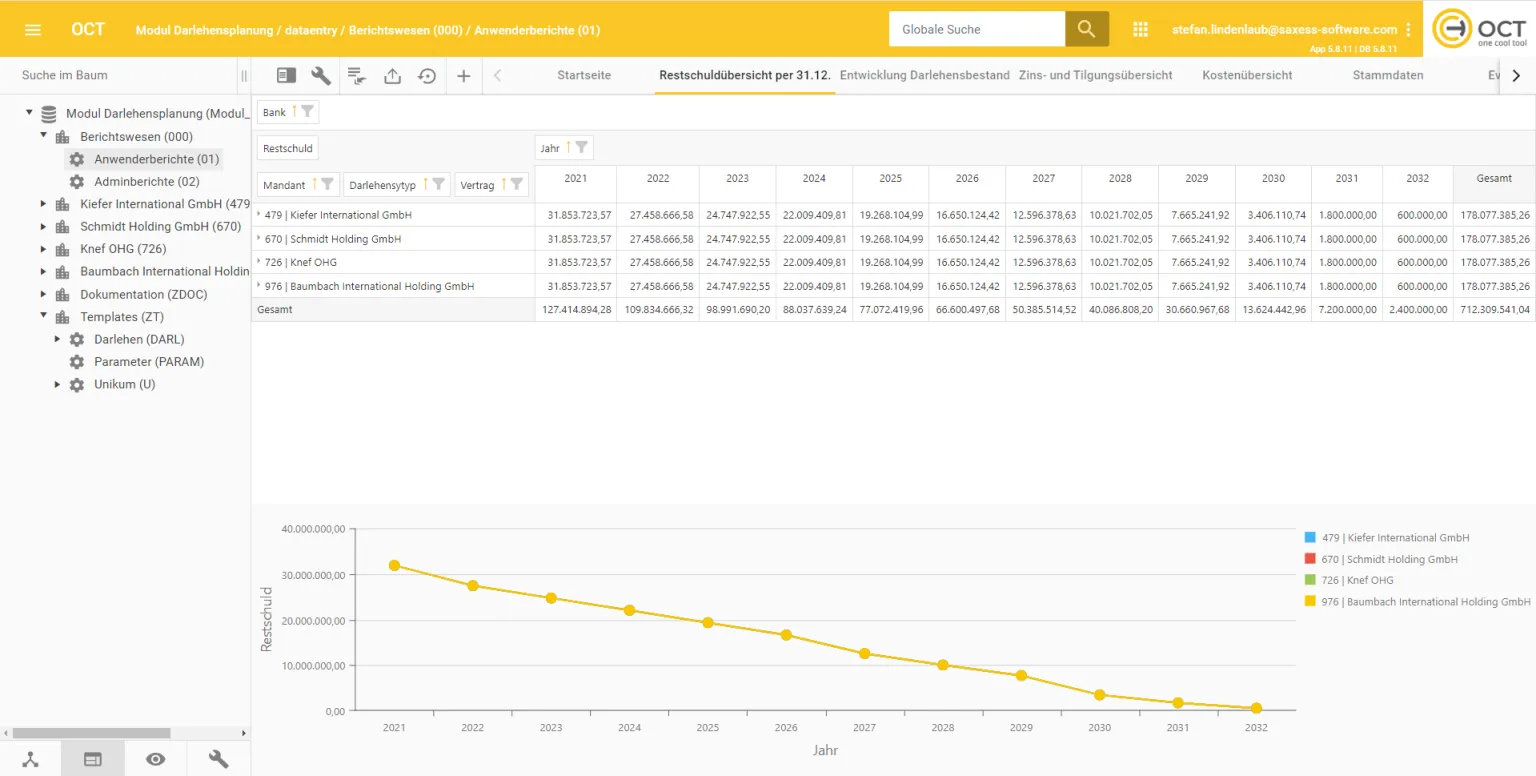Click the 976 Baumbach yellow legend swatch
1536x776 pixels.
coord(1310,602)
